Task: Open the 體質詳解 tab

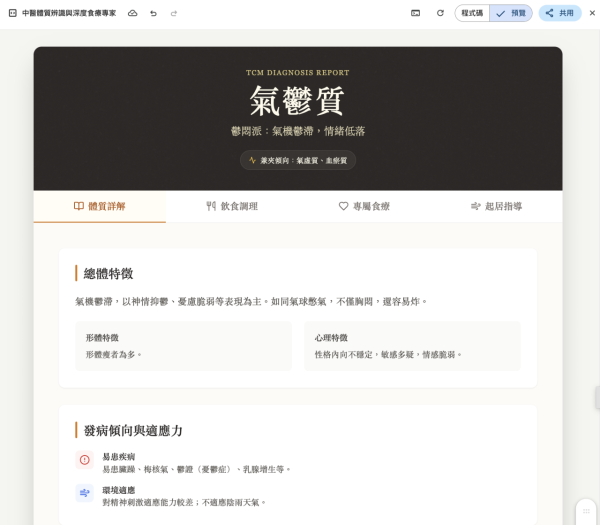Action: tap(99, 206)
